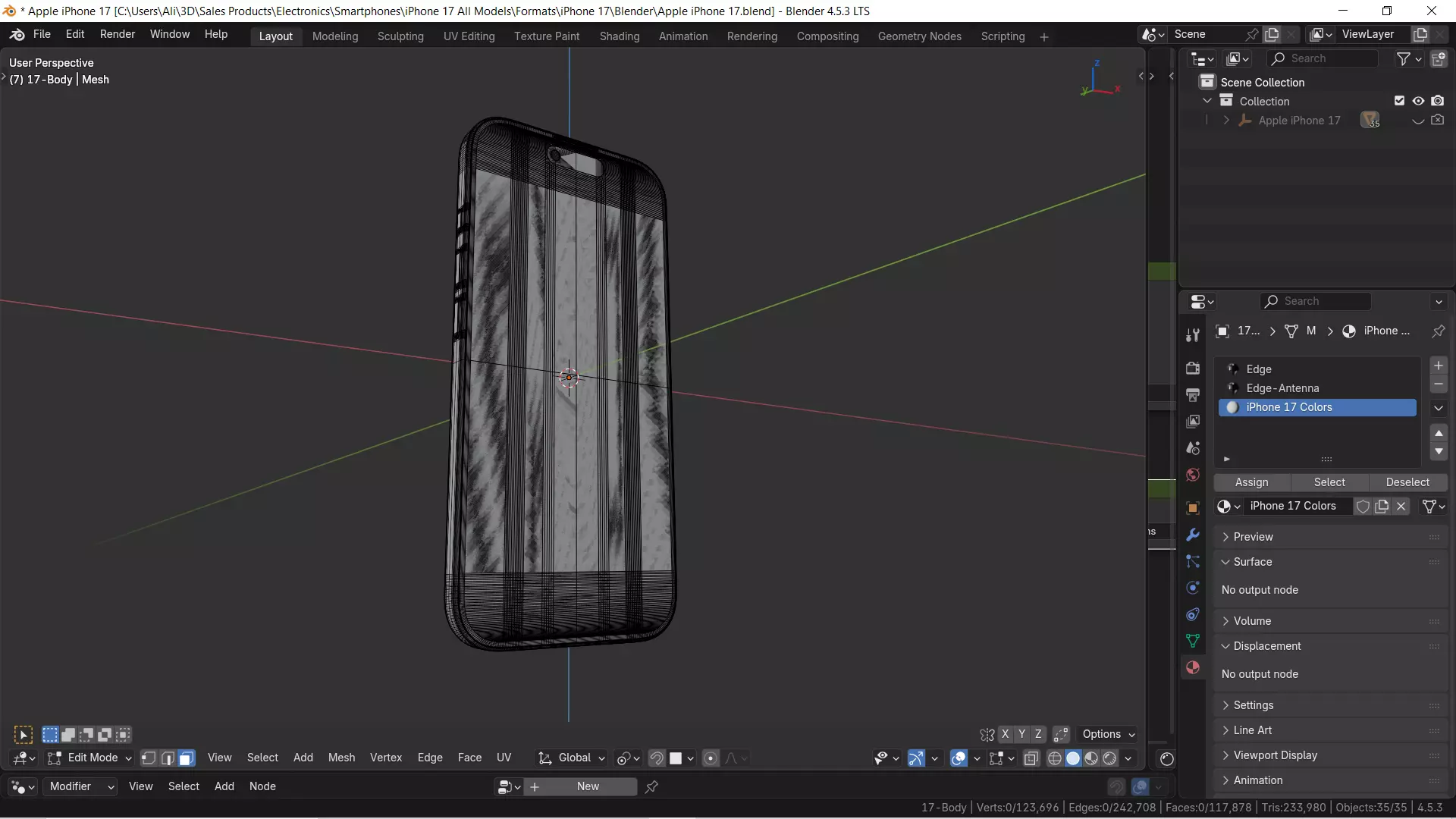Open the Output properties tab
Viewport: 1456px width, 819px height.
pyautogui.click(x=1193, y=394)
